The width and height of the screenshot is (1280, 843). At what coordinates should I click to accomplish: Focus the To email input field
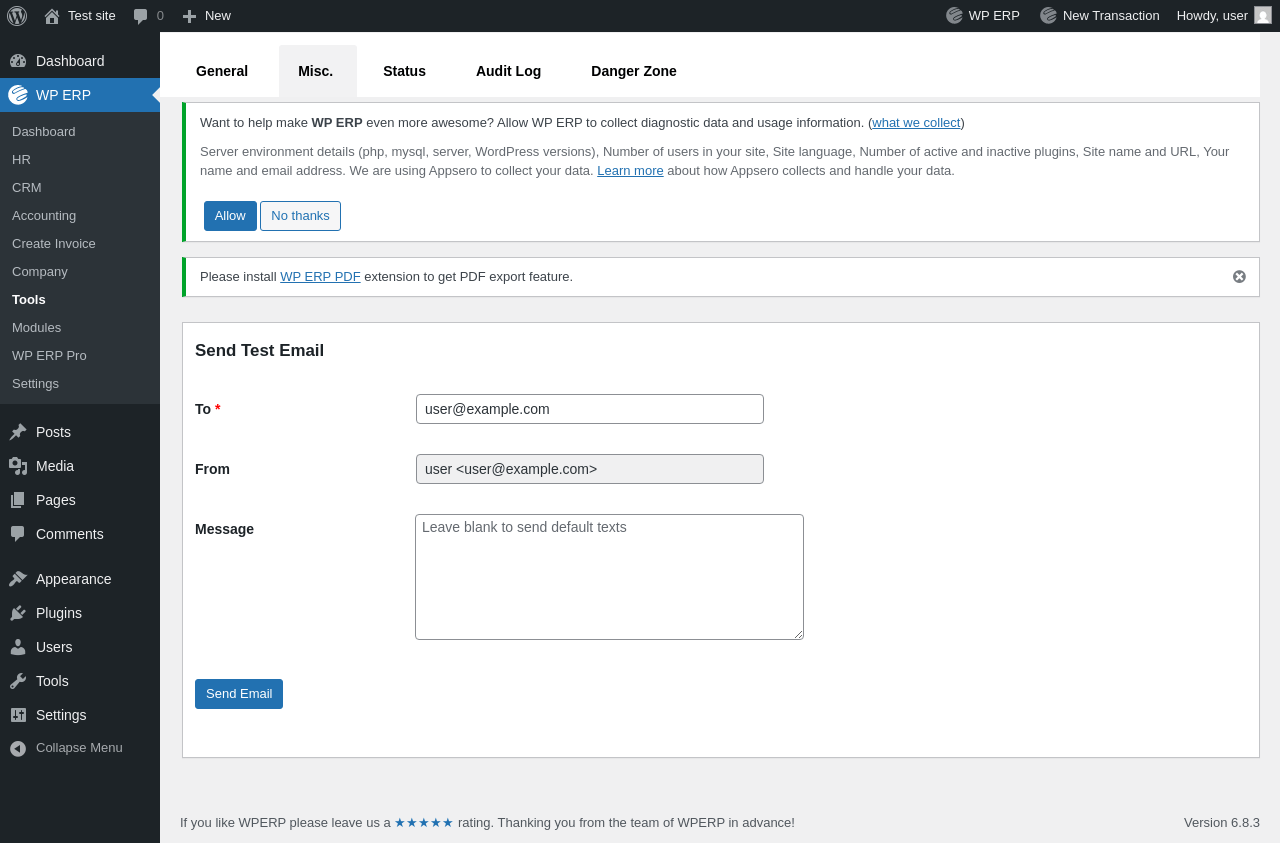pos(589,409)
